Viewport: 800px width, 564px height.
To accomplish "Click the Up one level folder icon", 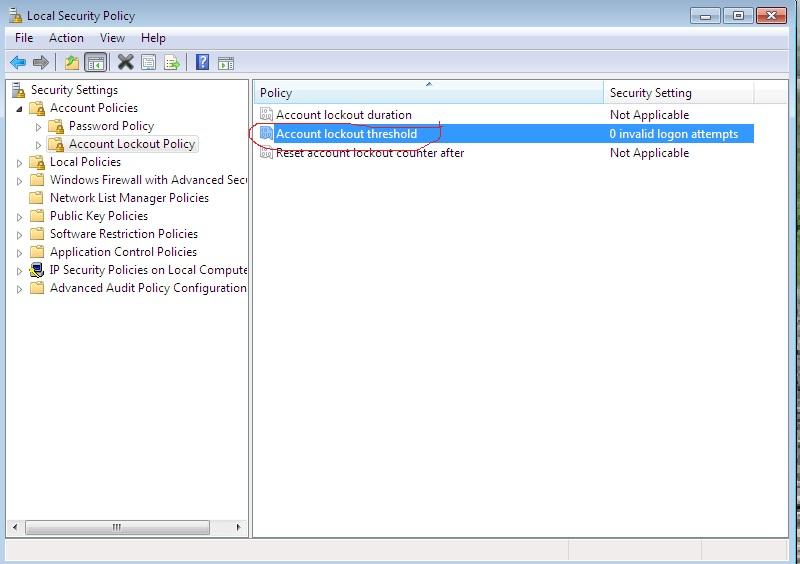I will tap(72, 63).
